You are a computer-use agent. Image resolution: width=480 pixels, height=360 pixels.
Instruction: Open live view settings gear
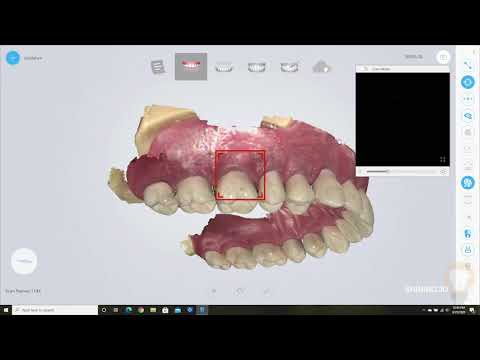443,172
